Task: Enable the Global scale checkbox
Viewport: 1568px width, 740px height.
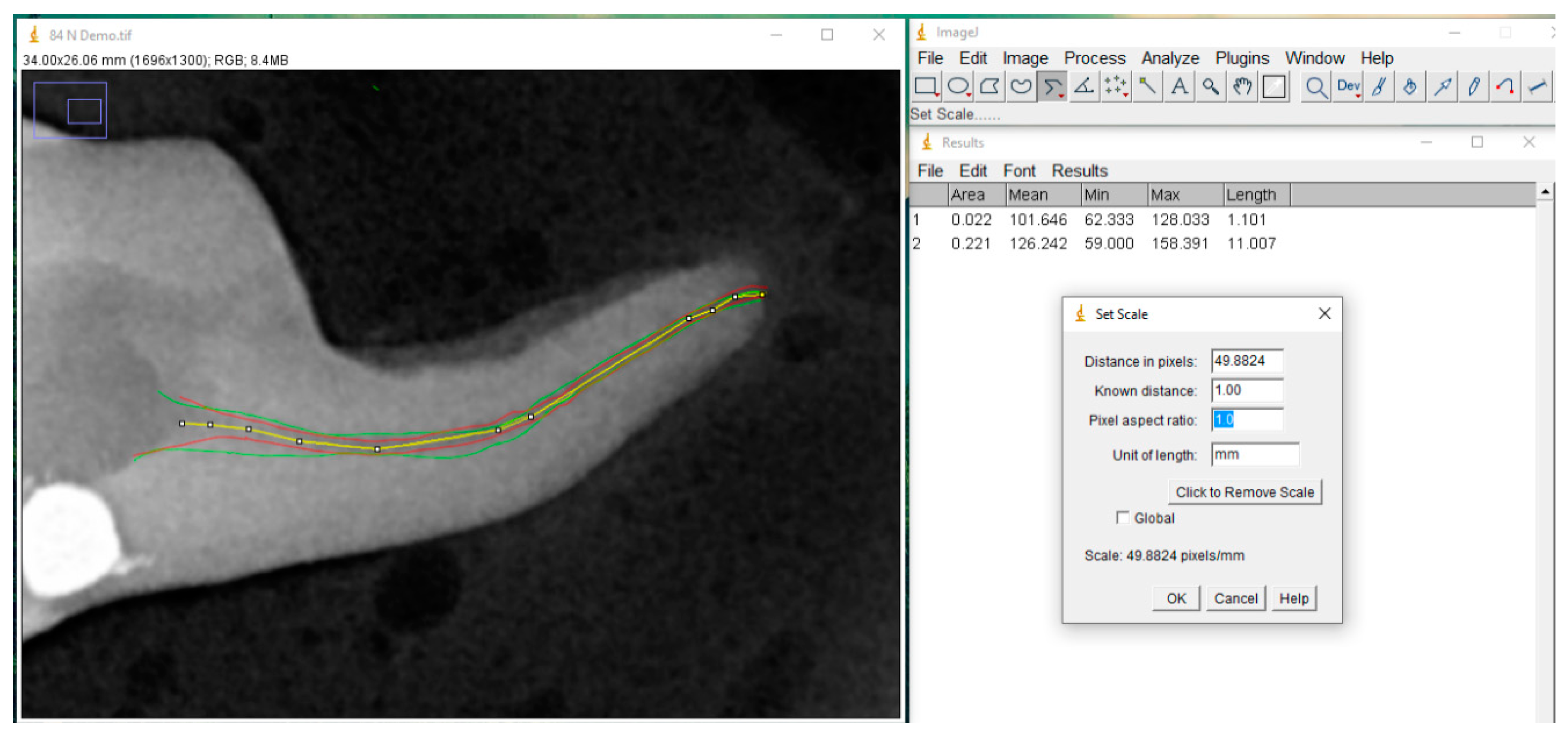Action: click(1123, 517)
